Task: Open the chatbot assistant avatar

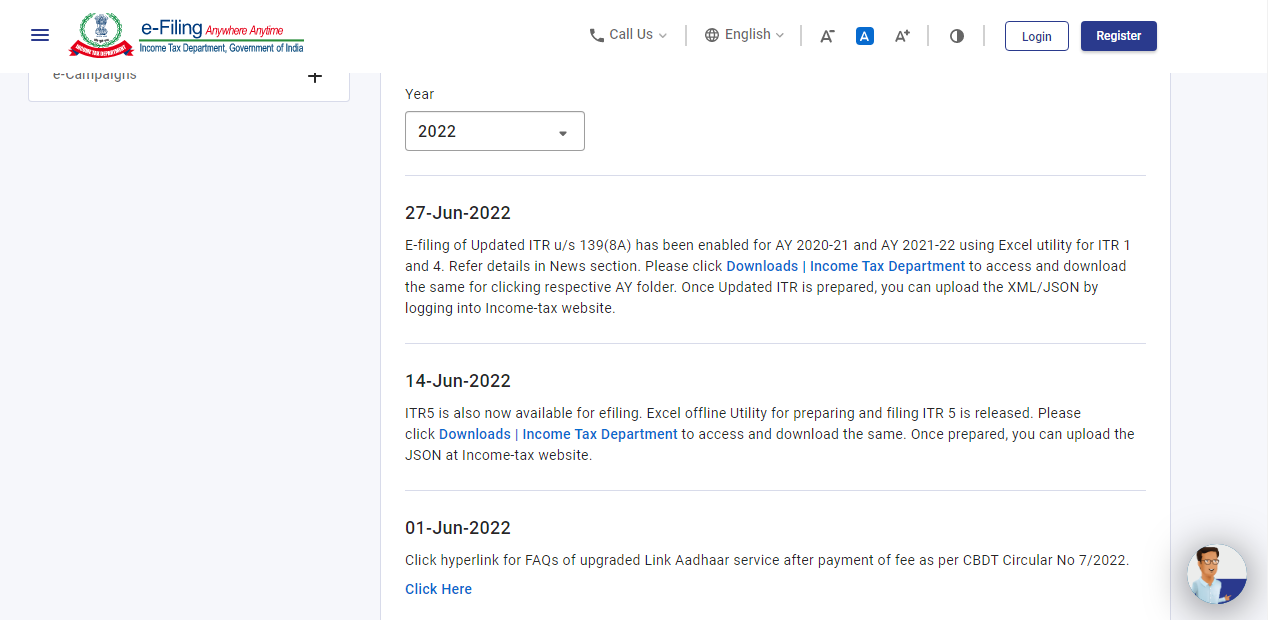Action: 1216,575
